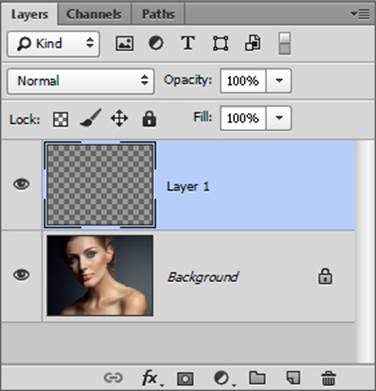Switch to the Channels tab

click(94, 14)
